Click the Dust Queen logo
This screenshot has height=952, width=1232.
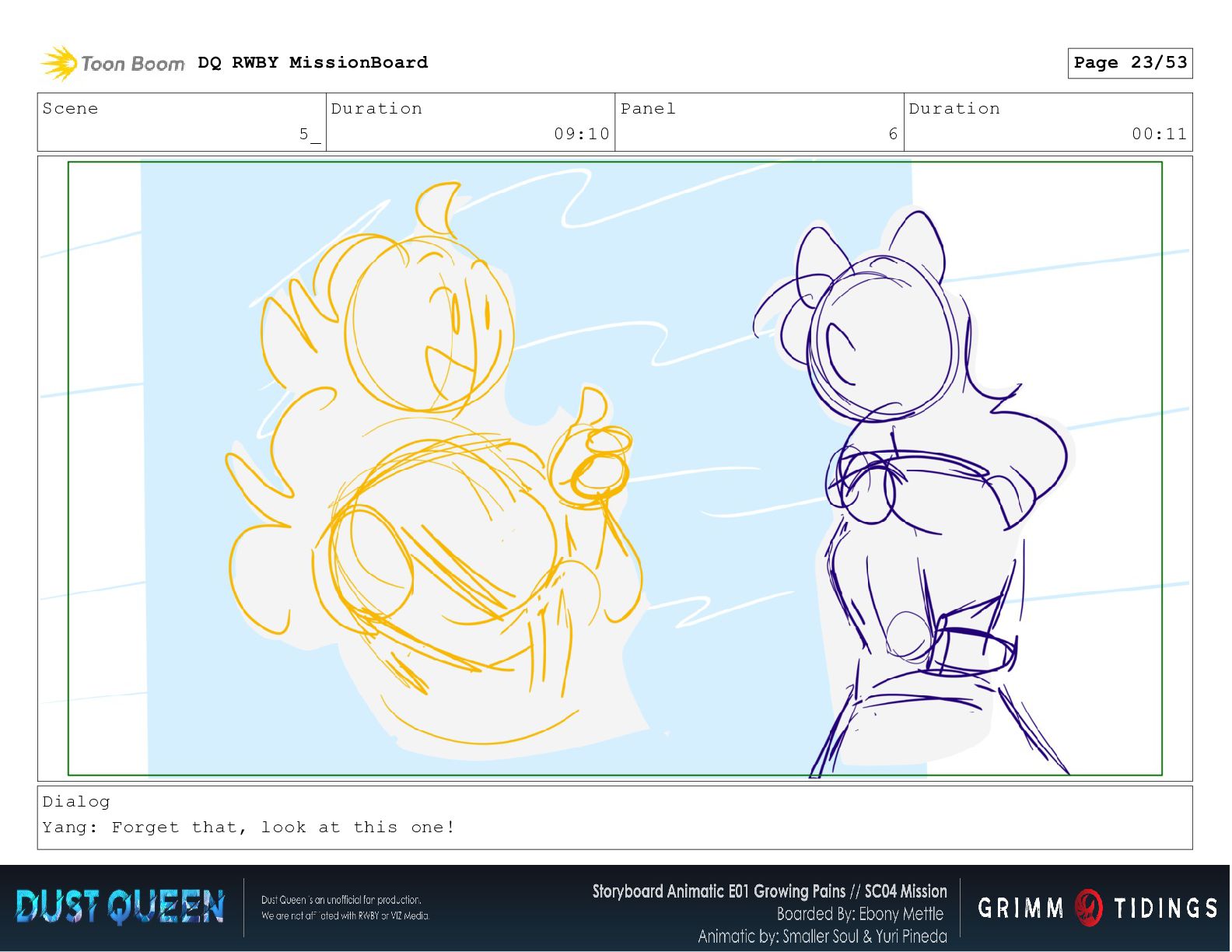click(x=120, y=907)
